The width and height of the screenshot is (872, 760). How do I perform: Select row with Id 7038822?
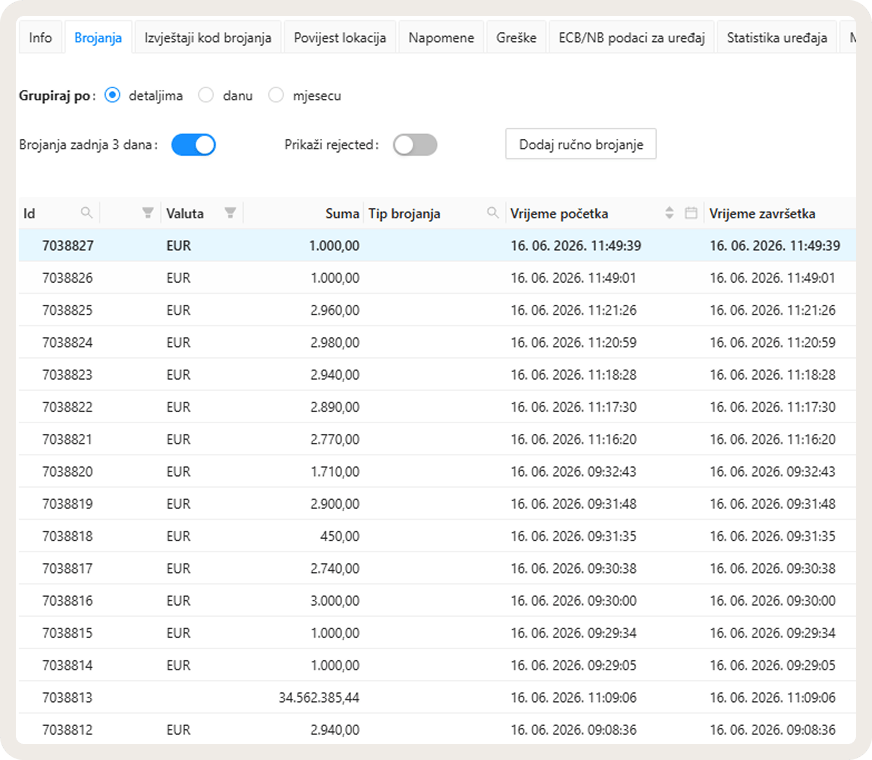437,406
